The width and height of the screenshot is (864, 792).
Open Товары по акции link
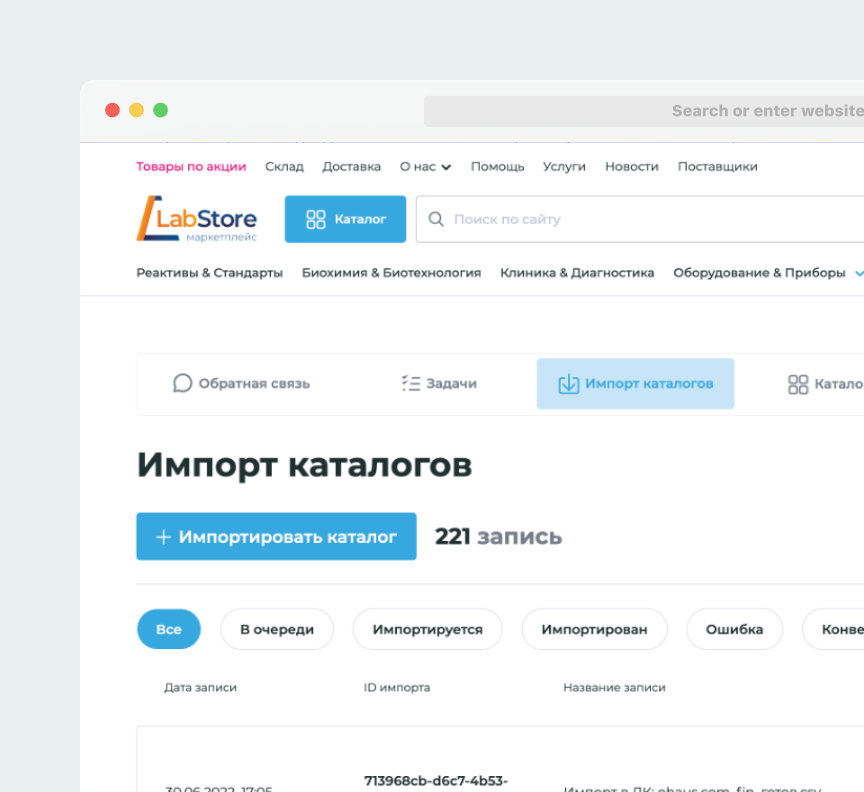point(191,167)
